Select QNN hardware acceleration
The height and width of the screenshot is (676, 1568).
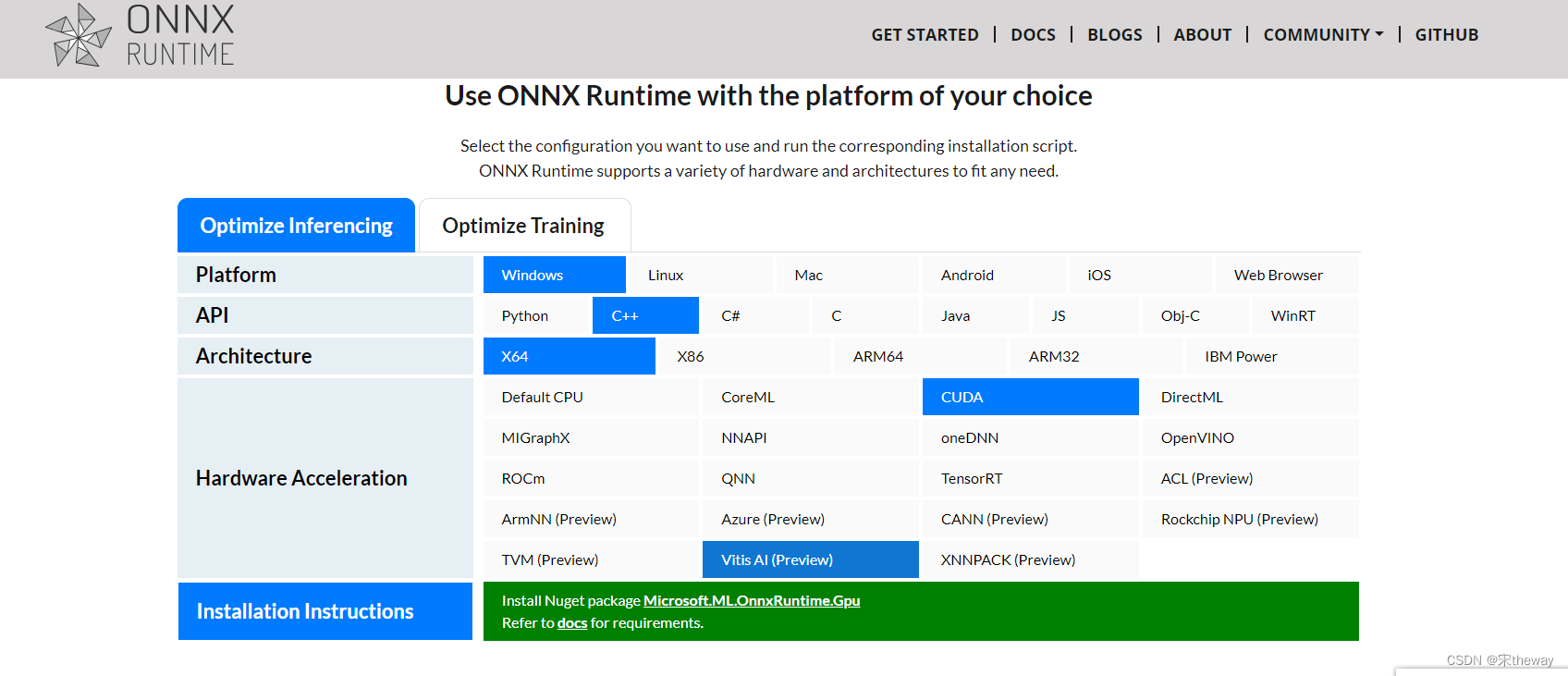(811, 478)
